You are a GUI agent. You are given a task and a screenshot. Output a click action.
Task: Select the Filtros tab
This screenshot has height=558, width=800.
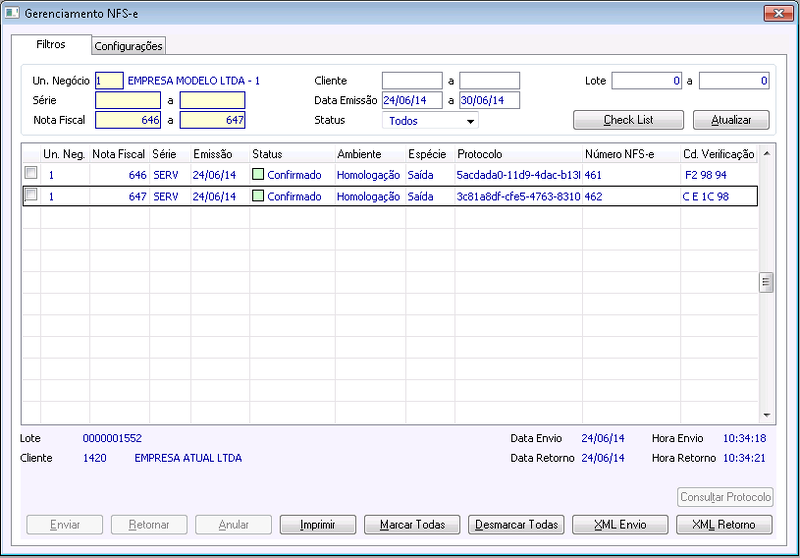pyautogui.click(x=51, y=44)
